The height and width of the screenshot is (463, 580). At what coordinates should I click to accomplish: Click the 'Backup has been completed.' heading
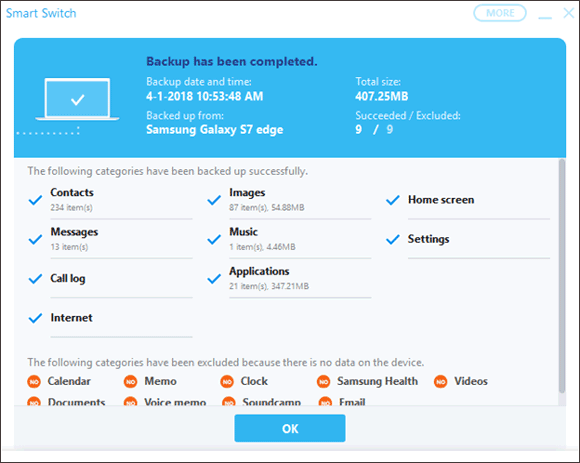click(232, 61)
